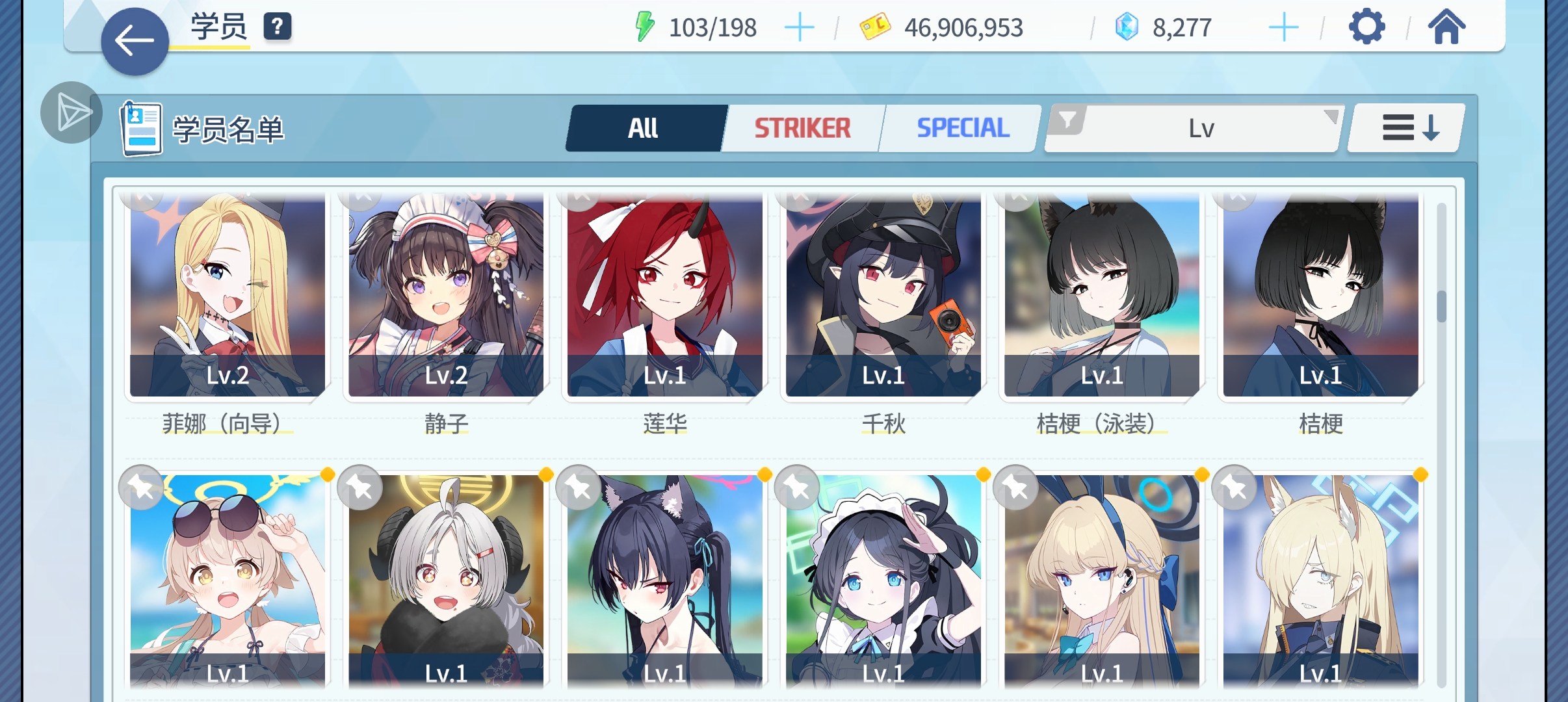Switch to the SPECIAL tab
This screenshot has height=702, width=1568.
tap(963, 128)
